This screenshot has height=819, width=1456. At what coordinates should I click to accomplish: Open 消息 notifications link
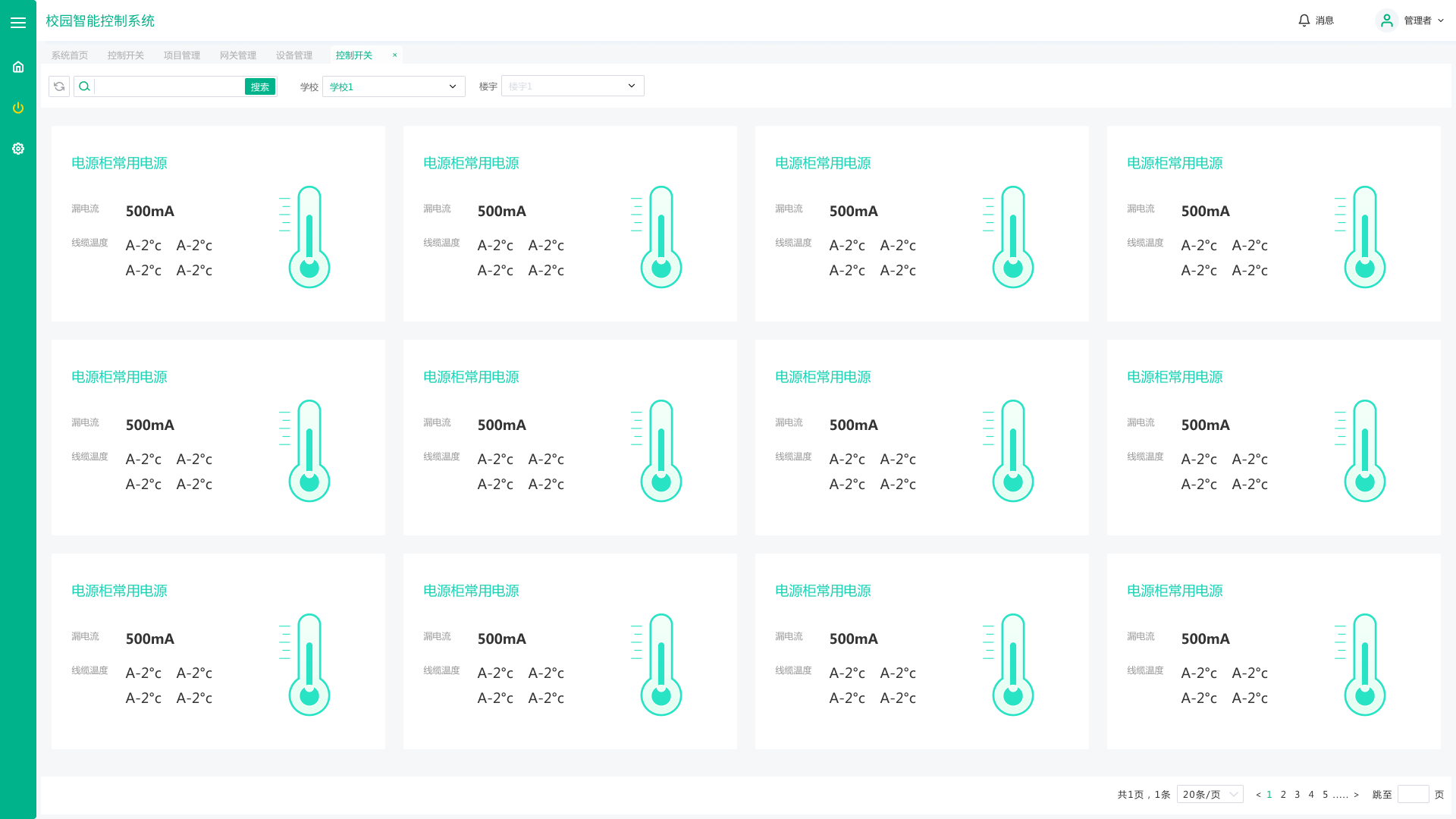point(1325,20)
